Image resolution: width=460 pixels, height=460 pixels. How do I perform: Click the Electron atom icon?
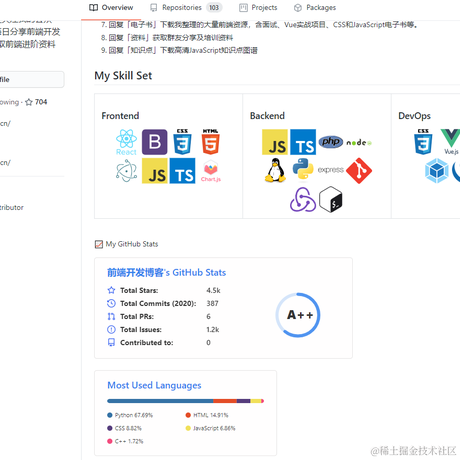click(x=126, y=171)
